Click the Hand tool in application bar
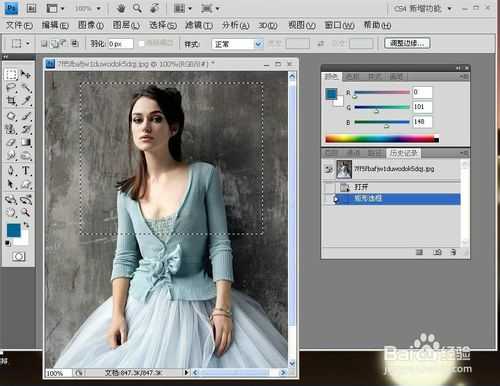Image resolution: width=500 pixels, height=386 pixels. point(121,8)
